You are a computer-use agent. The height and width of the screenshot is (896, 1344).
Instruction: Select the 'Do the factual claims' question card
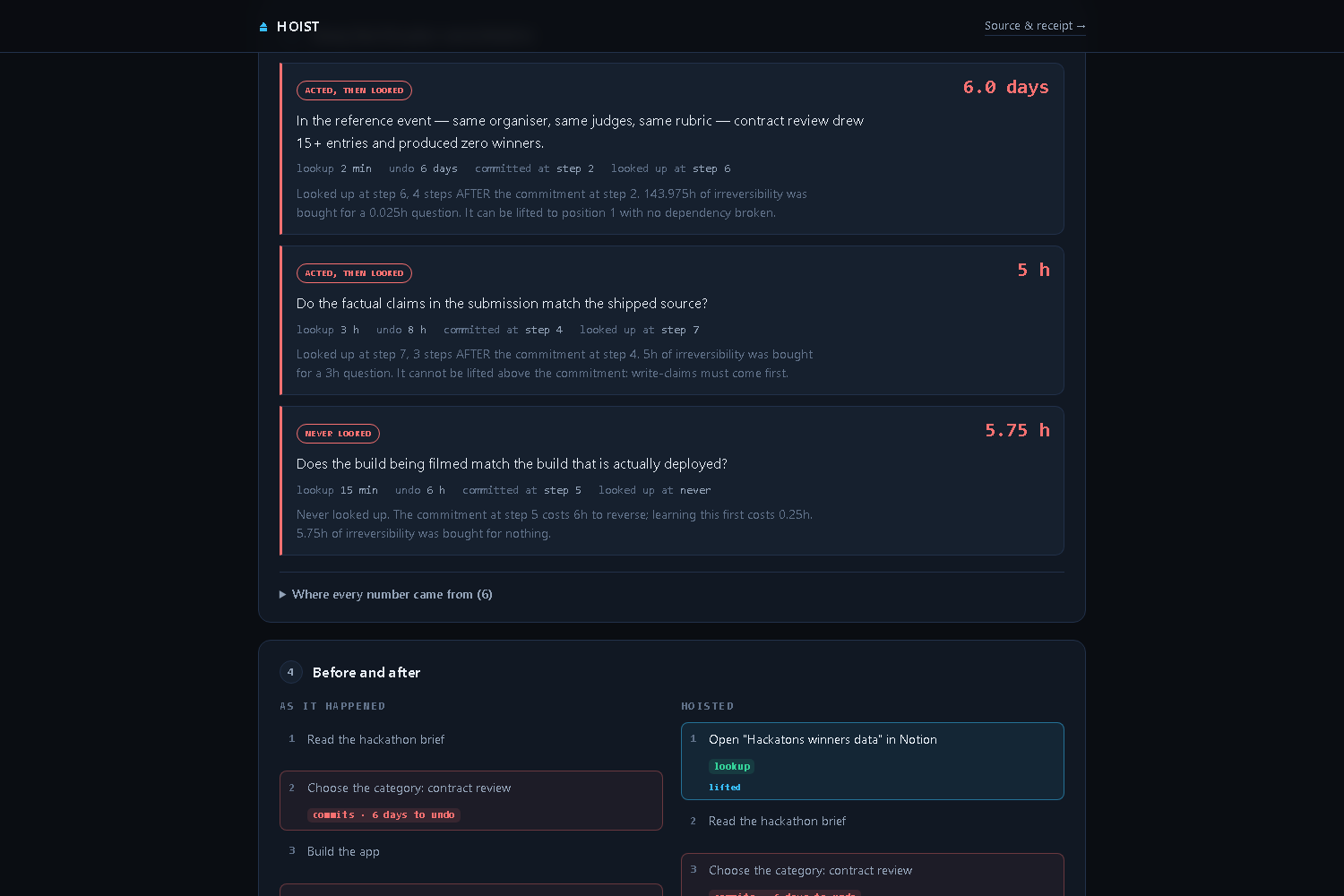(672, 321)
